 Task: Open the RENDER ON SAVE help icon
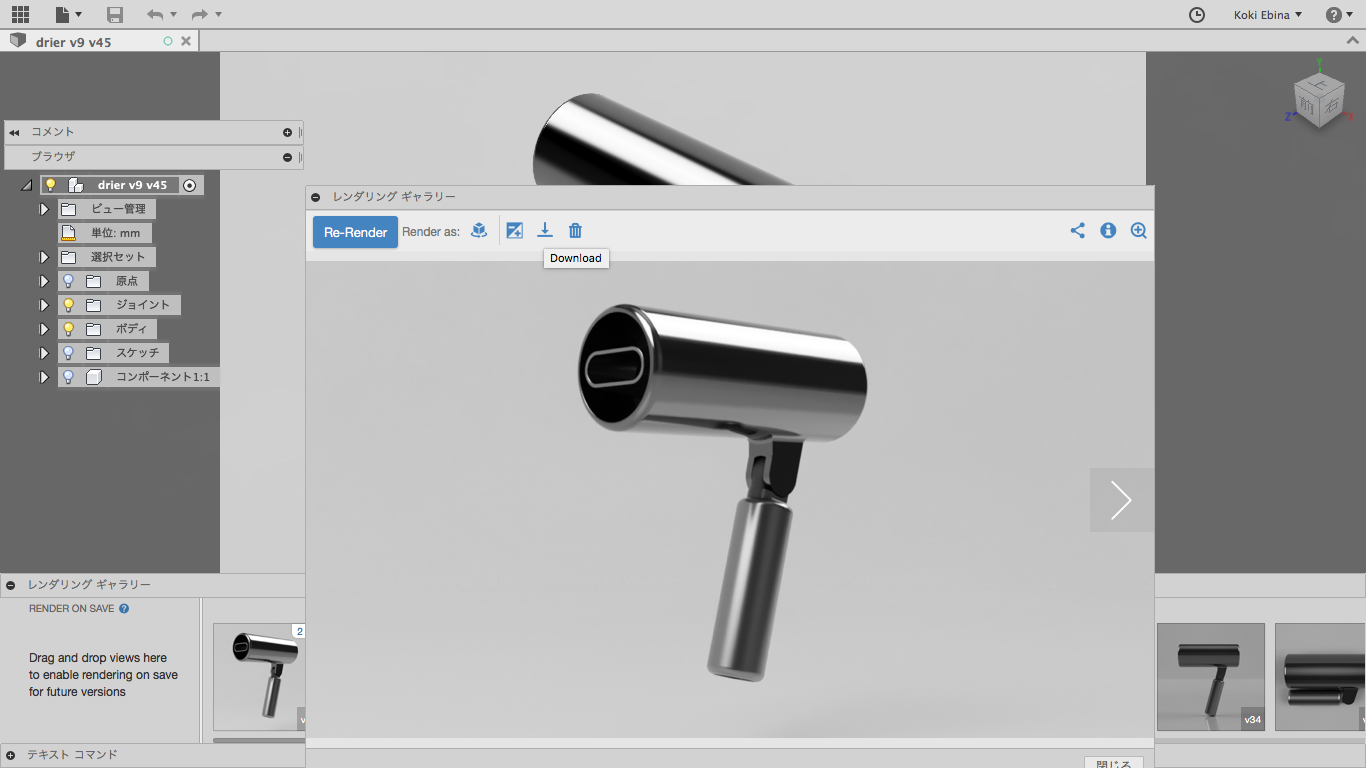pos(124,608)
